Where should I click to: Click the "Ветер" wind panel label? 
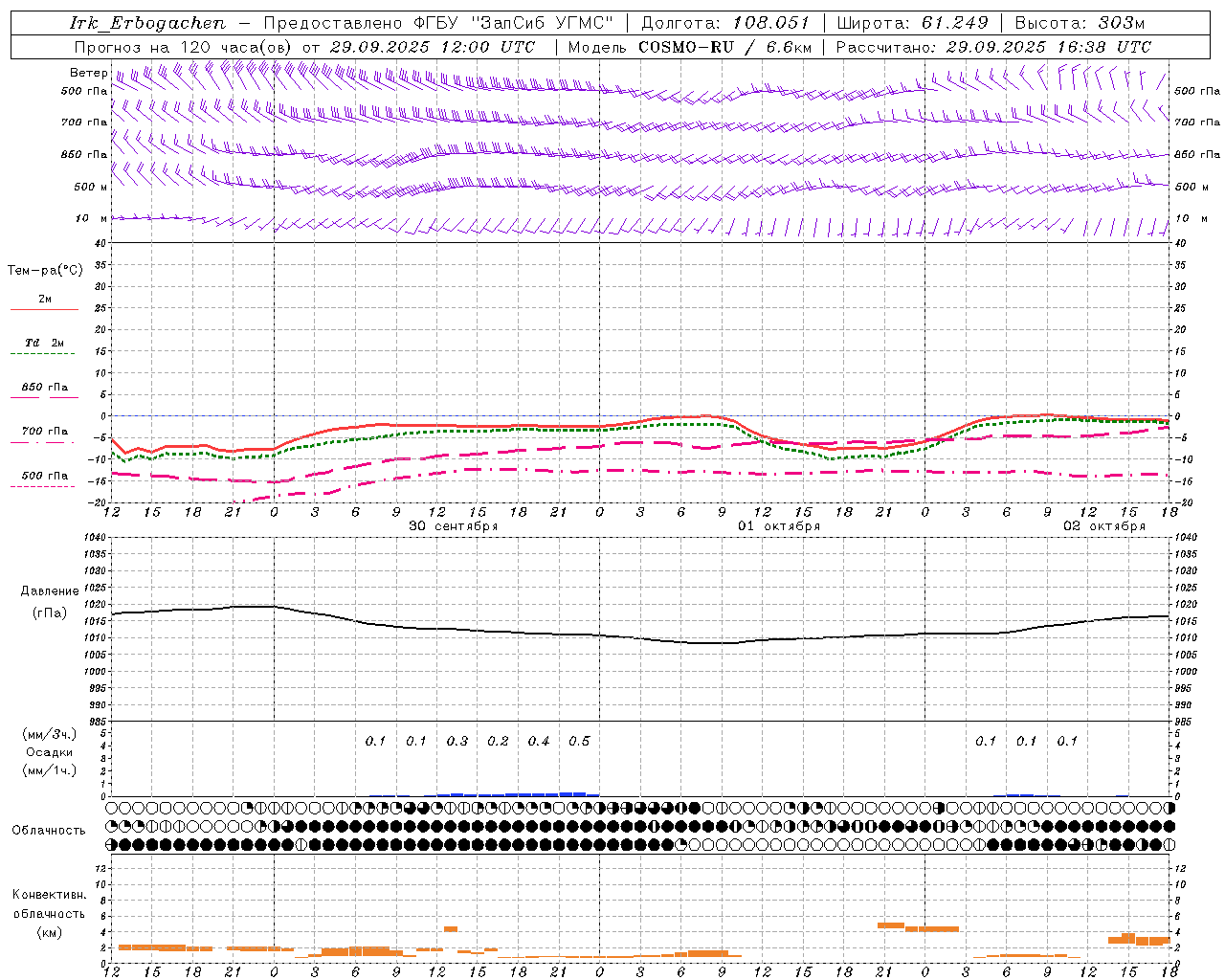[x=89, y=73]
